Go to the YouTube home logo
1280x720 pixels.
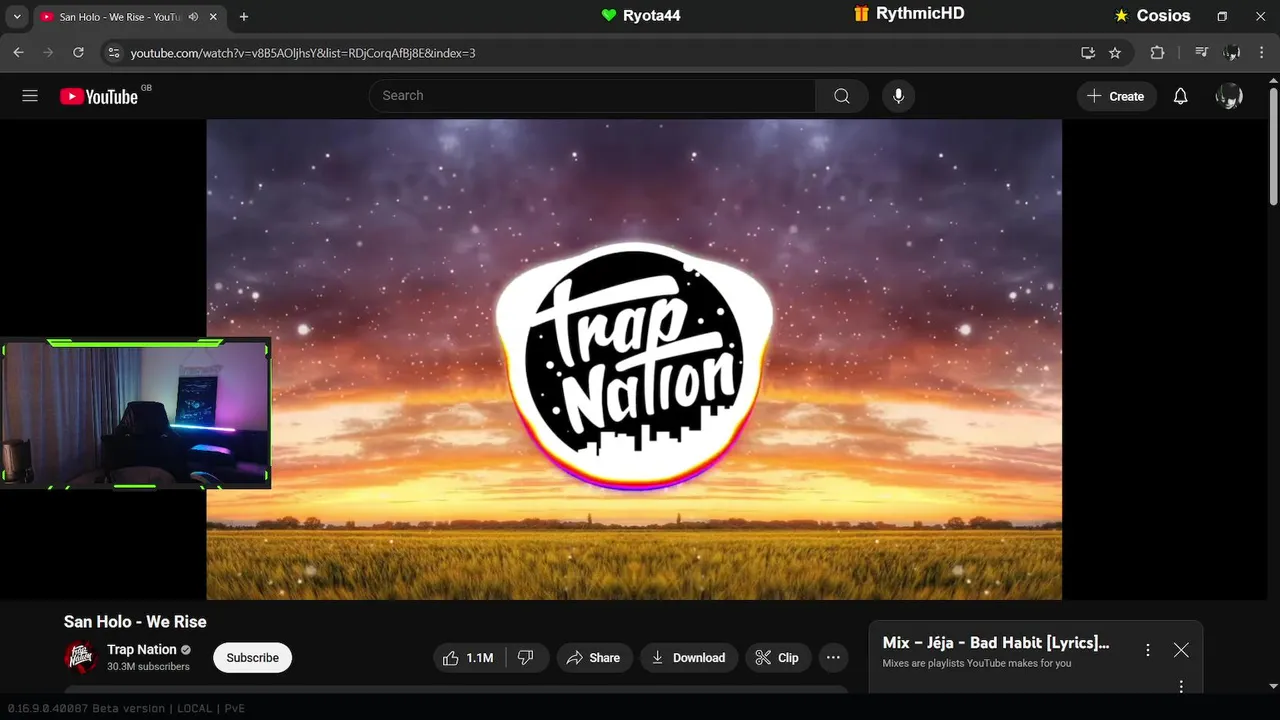pyautogui.click(x=99, y=96)
